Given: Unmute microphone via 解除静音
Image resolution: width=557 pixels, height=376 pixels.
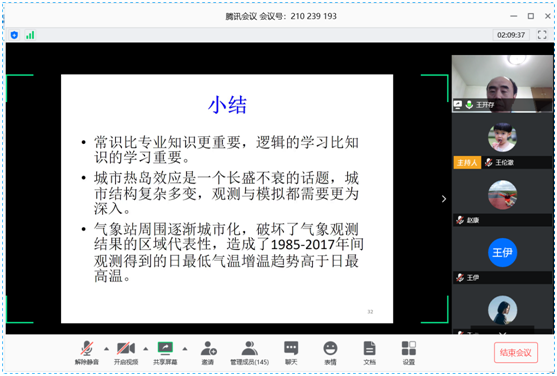Looking at the screenshot, I should [x=87, y=353].
